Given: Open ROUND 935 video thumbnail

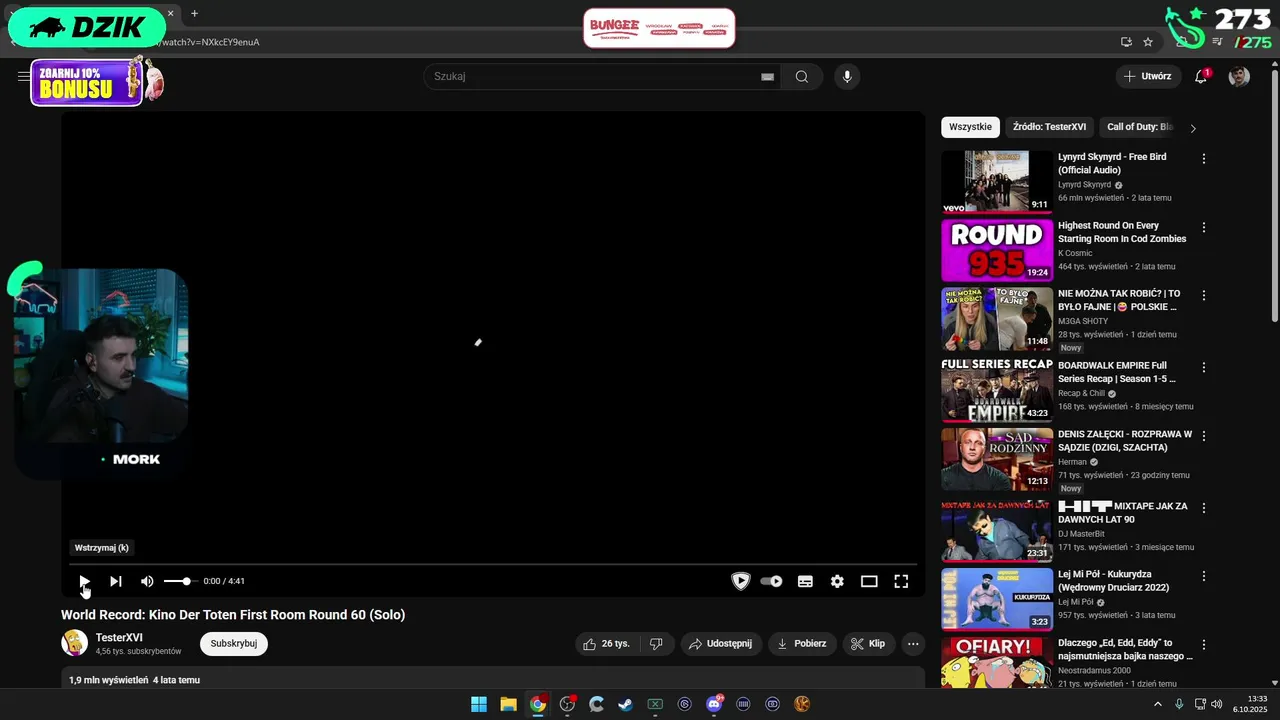Looking at the screenshot, I should pyautogui.click(x=997, y=250).
